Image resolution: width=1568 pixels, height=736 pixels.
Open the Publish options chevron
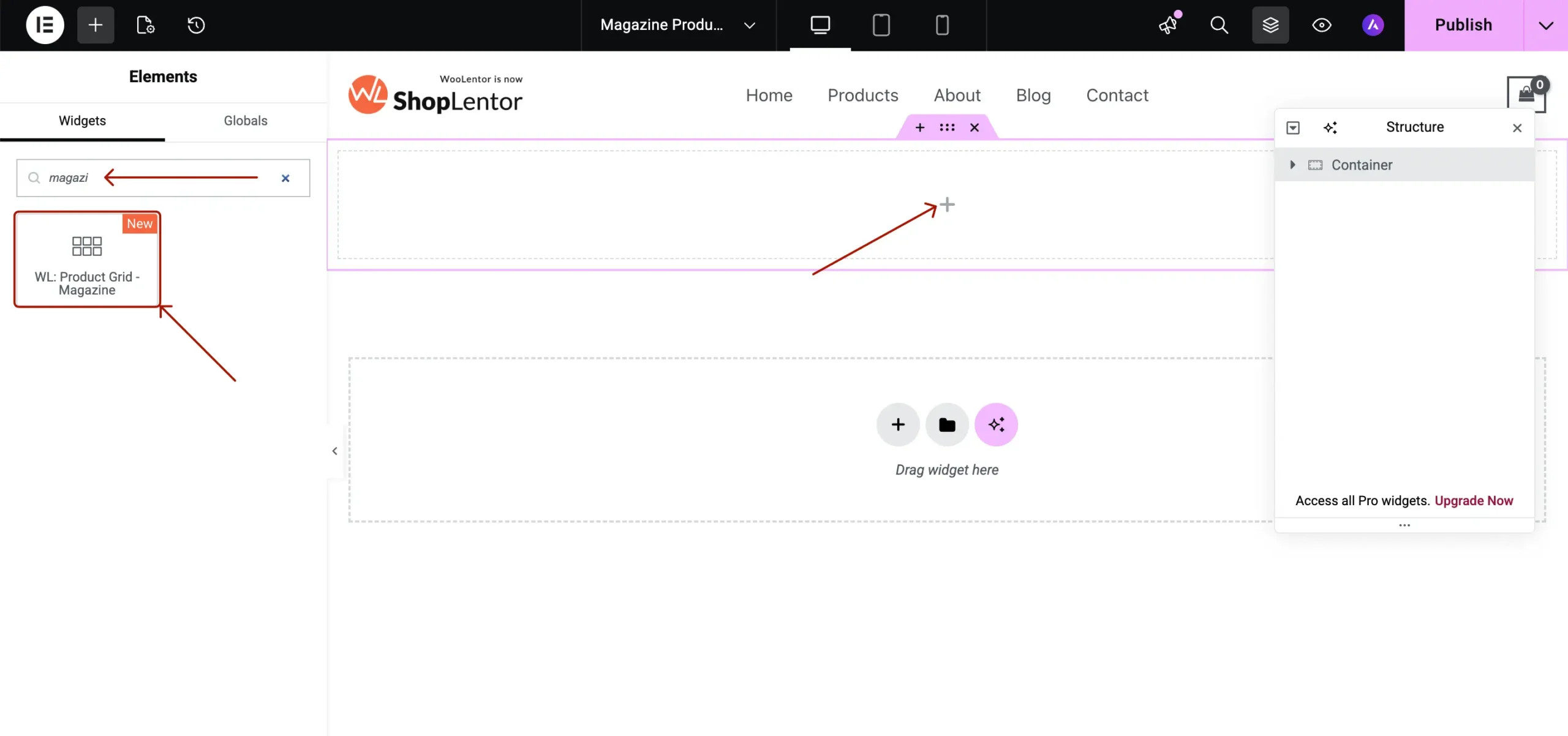(1546, 25)
